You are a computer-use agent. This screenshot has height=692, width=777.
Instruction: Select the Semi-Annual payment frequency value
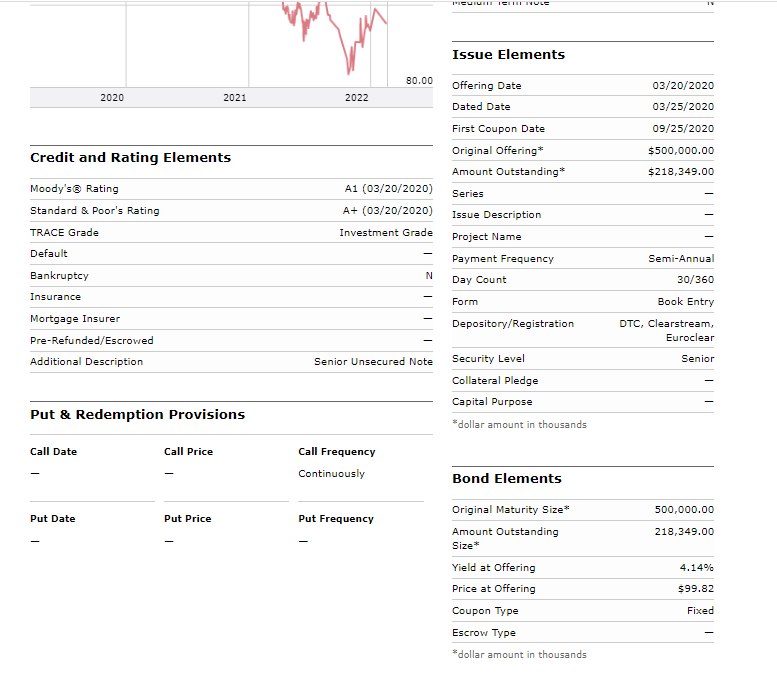681,259
